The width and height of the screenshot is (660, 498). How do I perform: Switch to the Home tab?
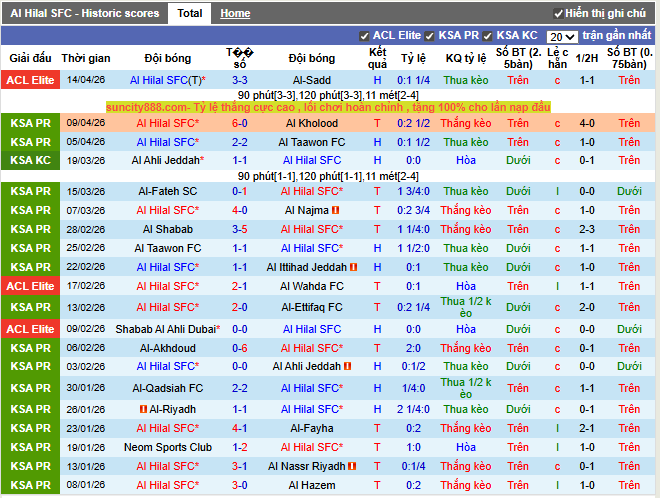235,14
